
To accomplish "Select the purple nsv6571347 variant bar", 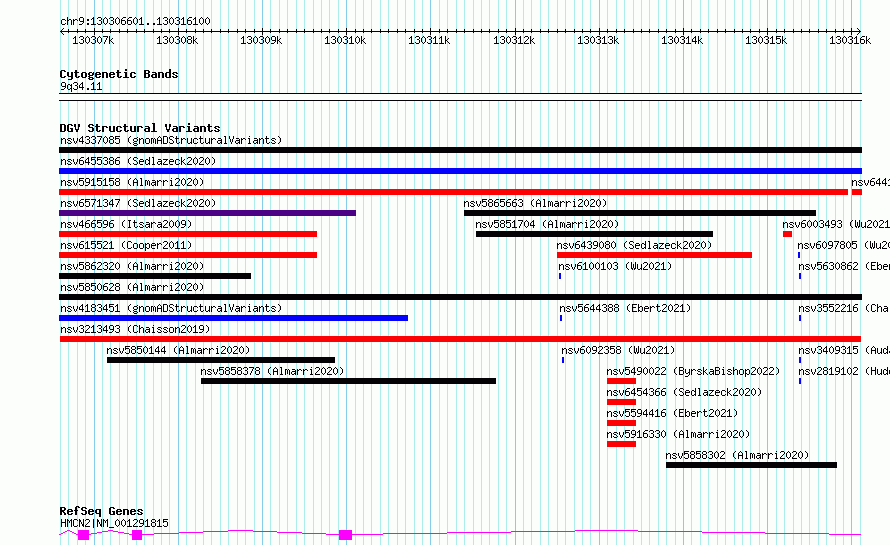I will click(207, 213).
